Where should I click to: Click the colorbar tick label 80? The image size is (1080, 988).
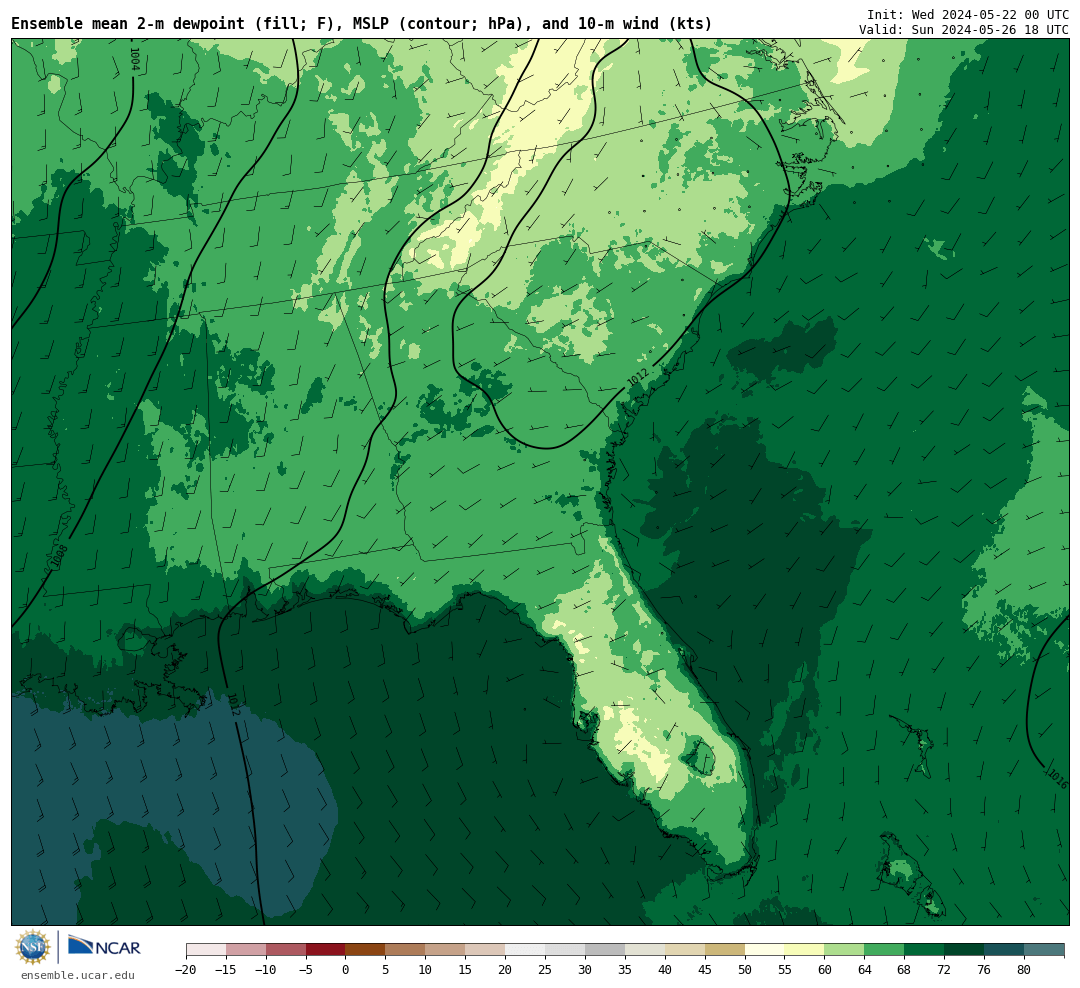click(1024, 969)
